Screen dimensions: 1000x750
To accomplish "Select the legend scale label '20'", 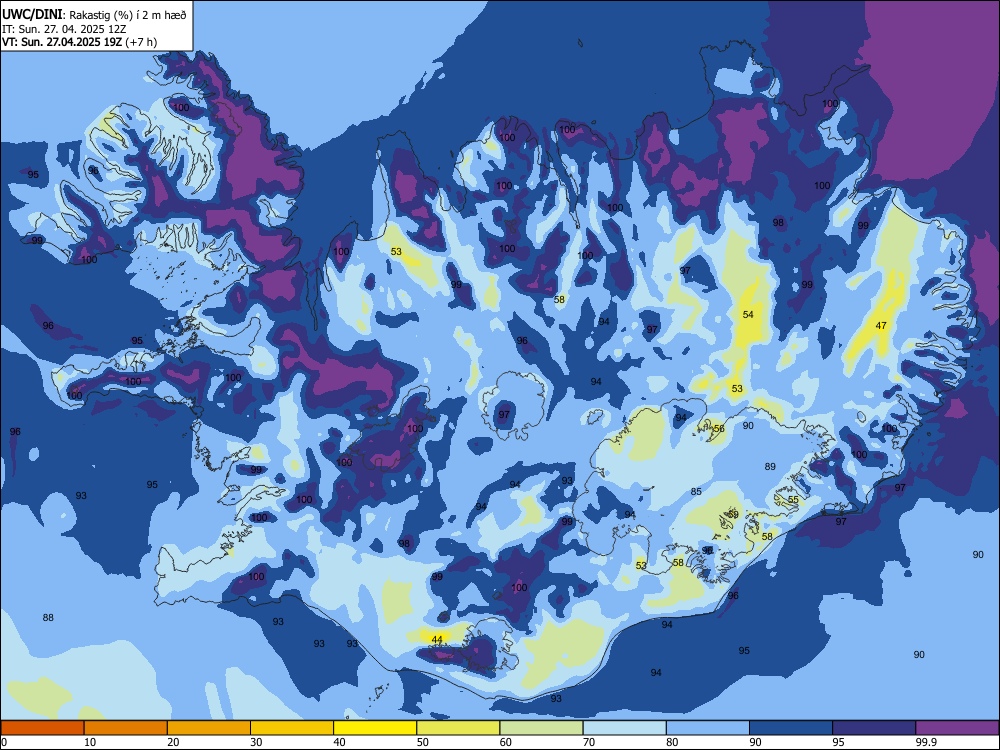I will (173, 742).
